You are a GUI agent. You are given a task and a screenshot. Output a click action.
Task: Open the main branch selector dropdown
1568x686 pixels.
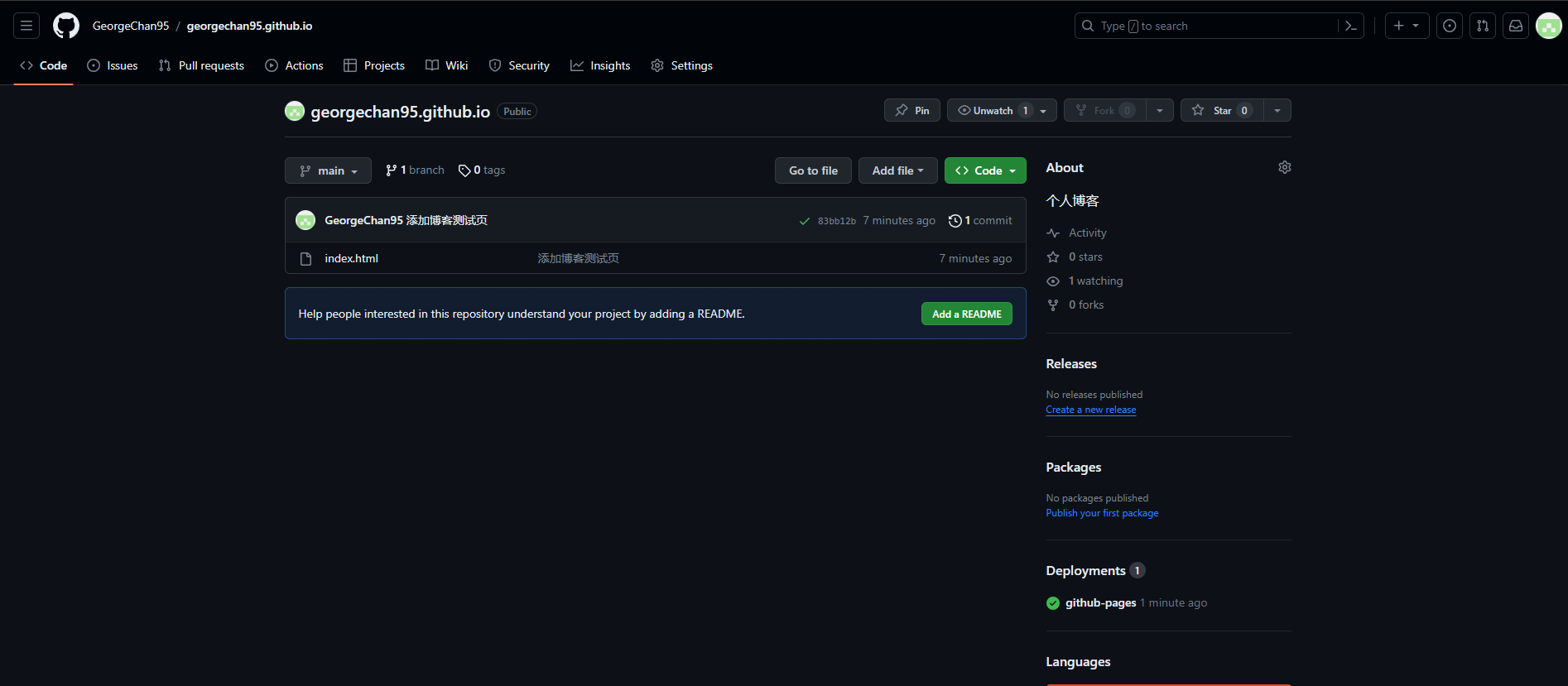point(328,170)
